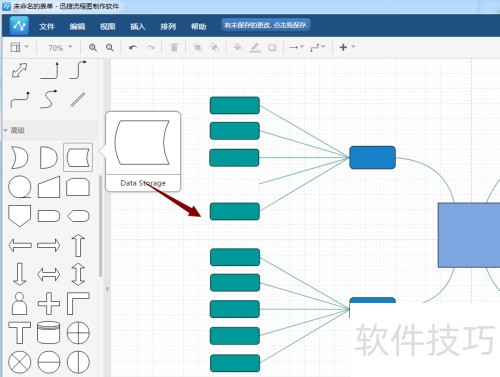
Task: Open the 70% zoom level dropdown
Action: (x=60, y=48)
